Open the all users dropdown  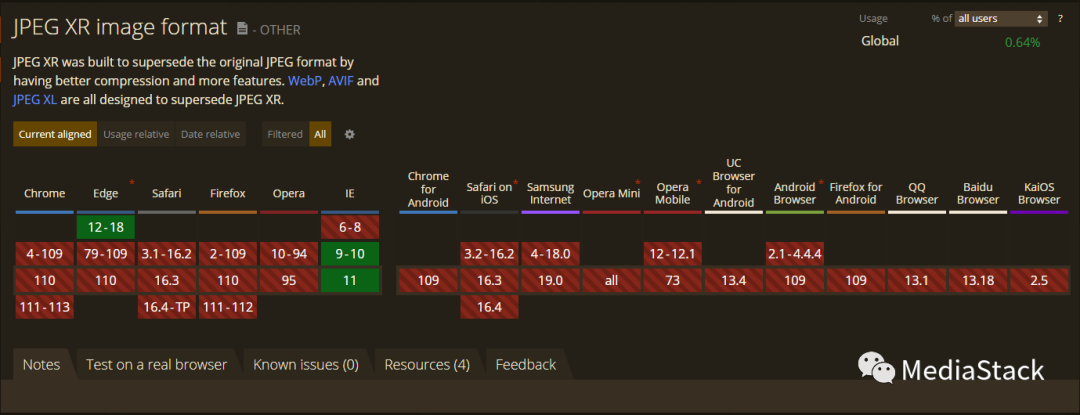[1001, 18]
